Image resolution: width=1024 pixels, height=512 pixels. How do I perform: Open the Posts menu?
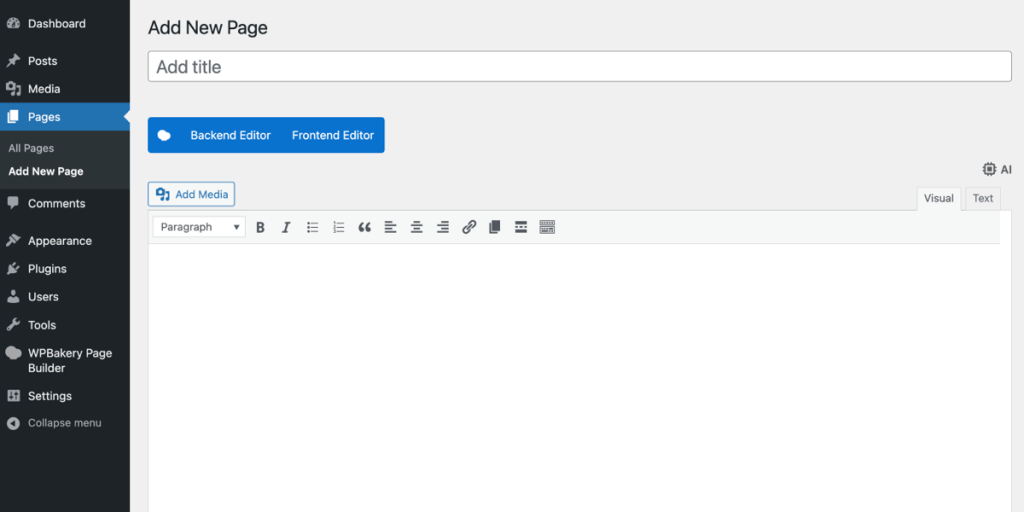(x=65, y=61)
